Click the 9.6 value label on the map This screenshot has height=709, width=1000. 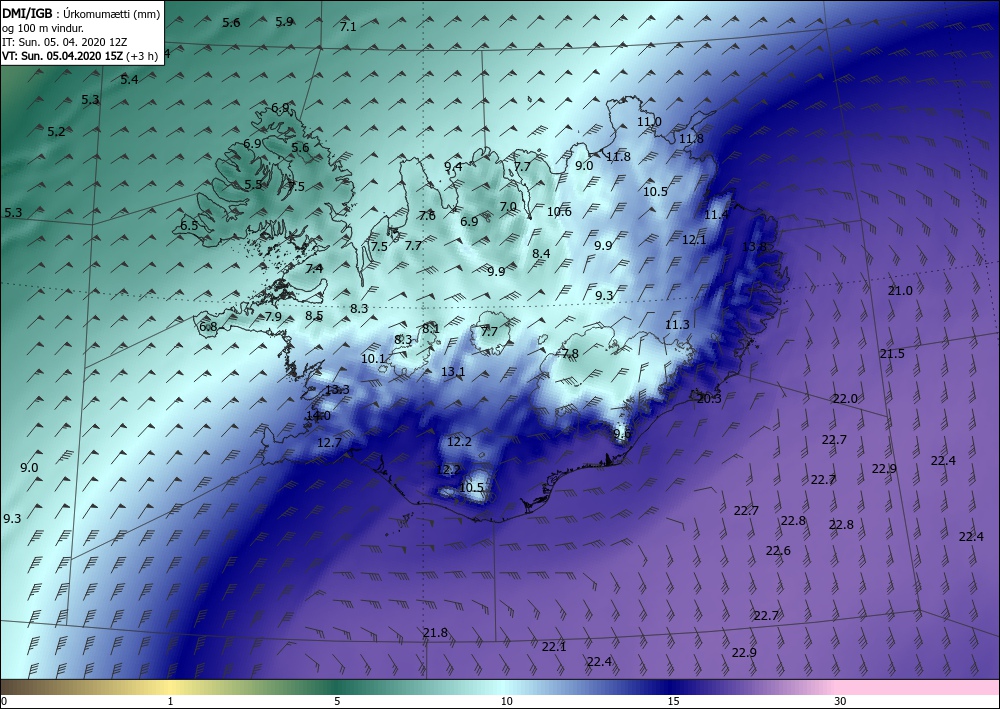622,434
